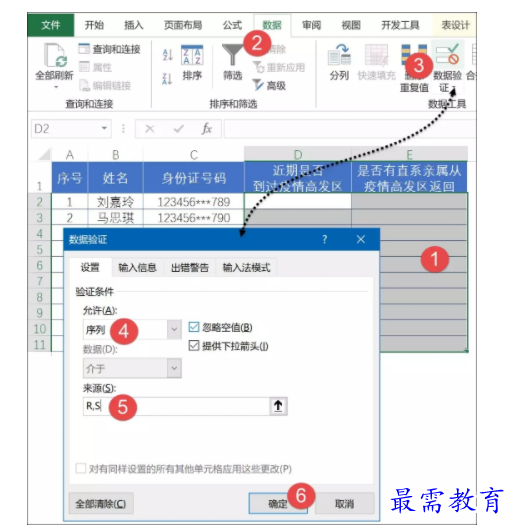Expand the Data Validation dropdown arrow

click(x=454, y=89)
